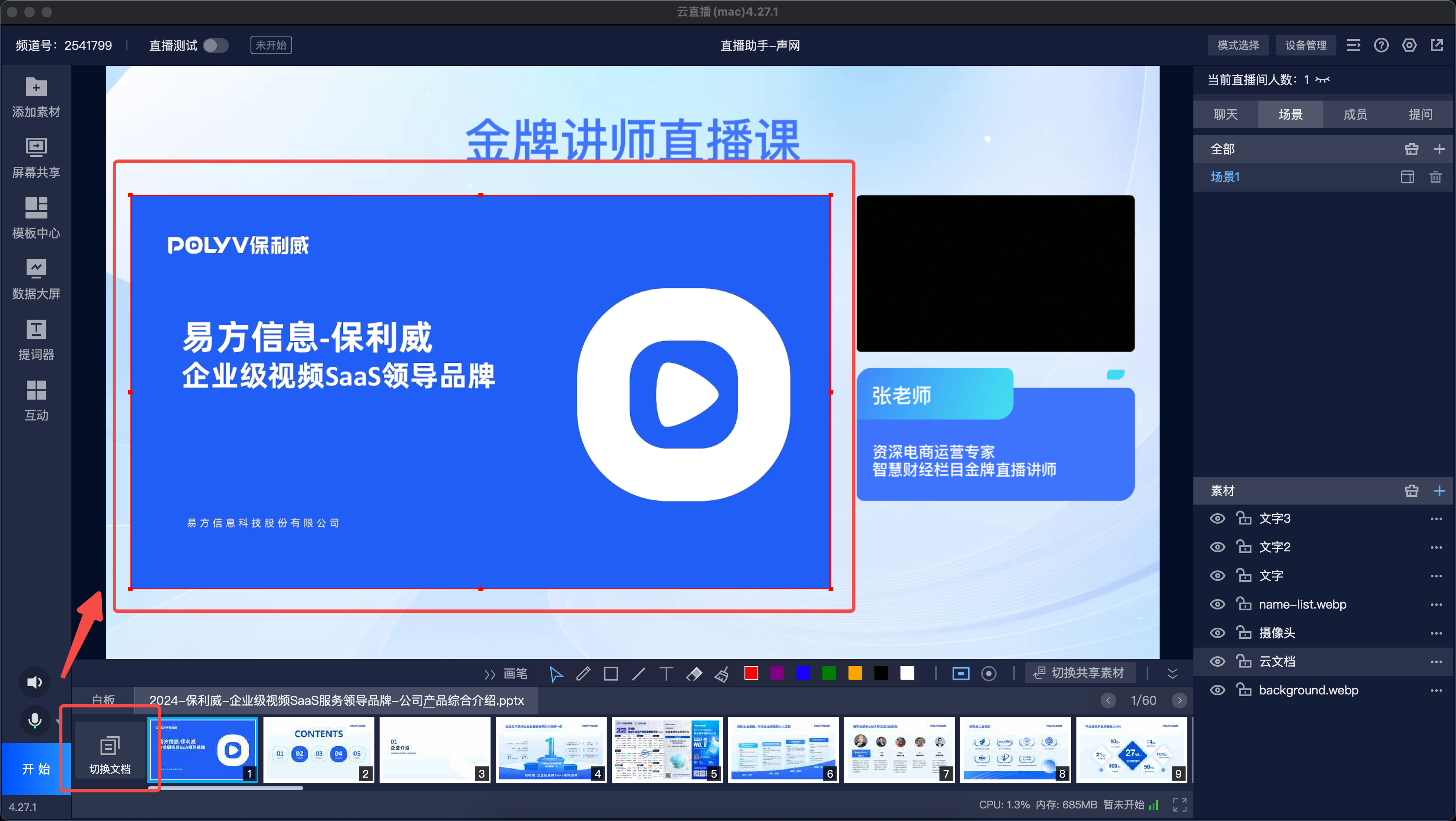Open the 提词器 teleprompter

(x=36, y=339)
